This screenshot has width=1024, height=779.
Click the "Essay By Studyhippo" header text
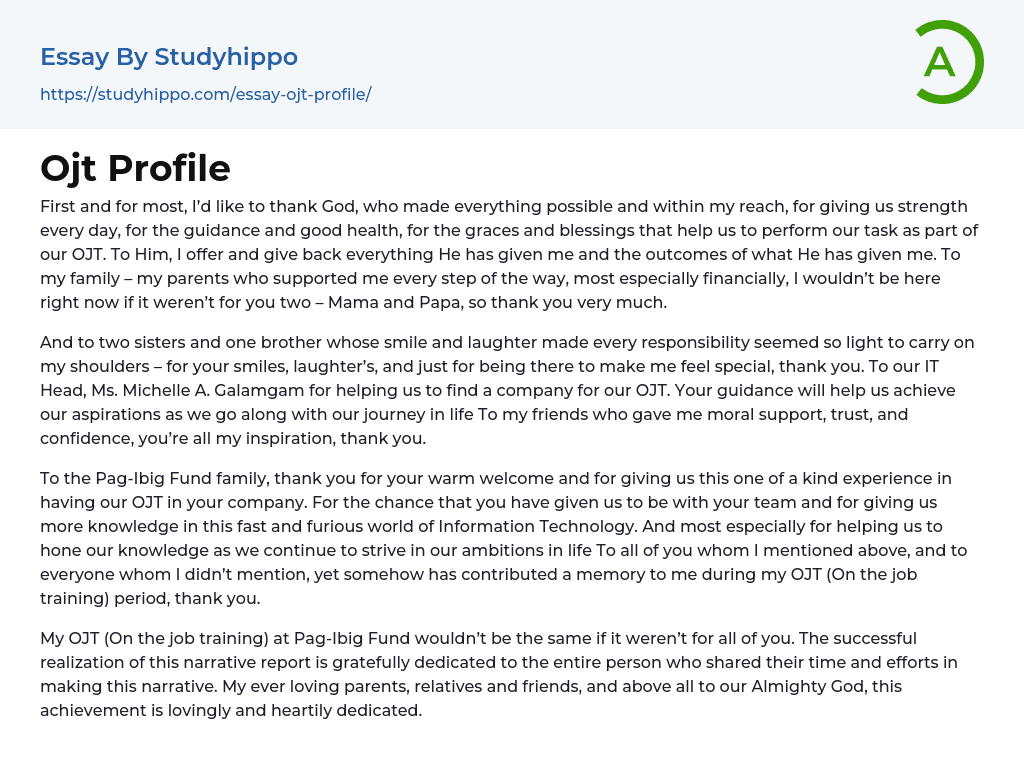click(169, 57)
